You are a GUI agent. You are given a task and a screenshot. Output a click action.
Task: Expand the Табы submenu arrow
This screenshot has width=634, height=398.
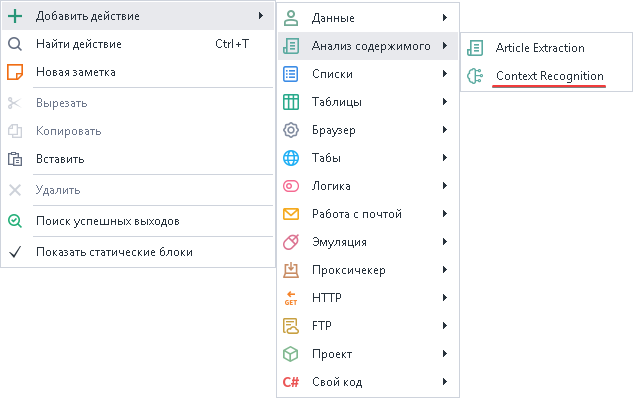[x=444, y=157]
